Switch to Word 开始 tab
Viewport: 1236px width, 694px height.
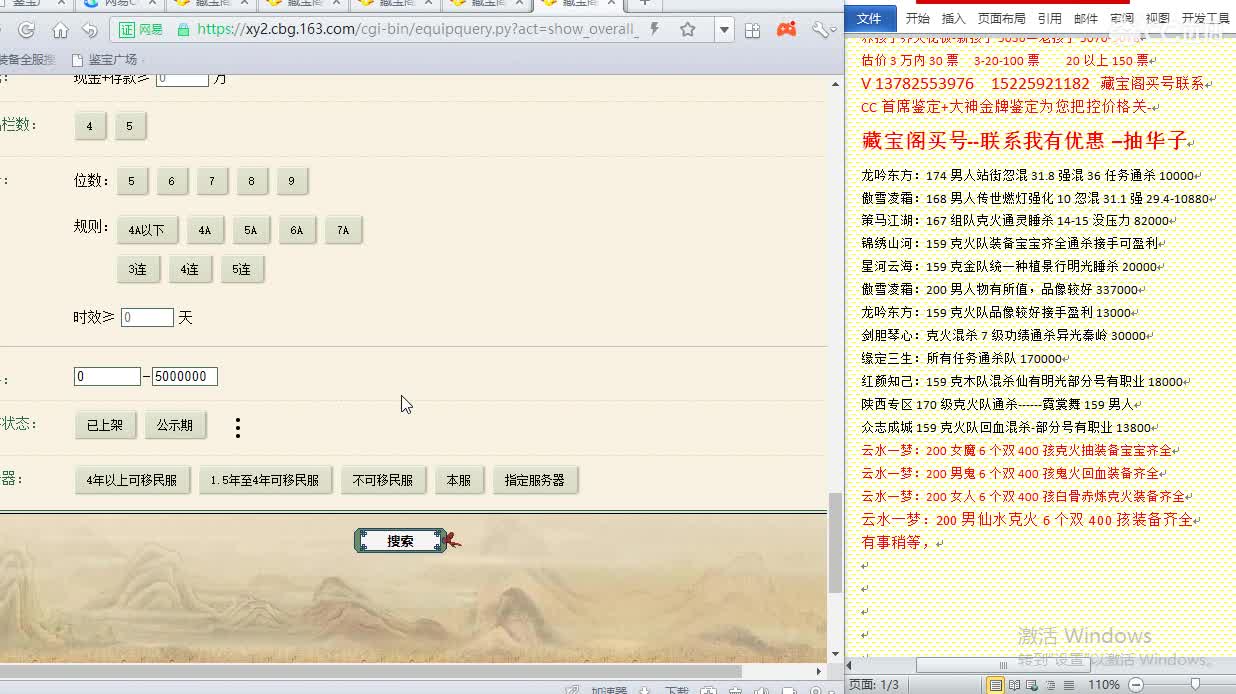(917, 18)
